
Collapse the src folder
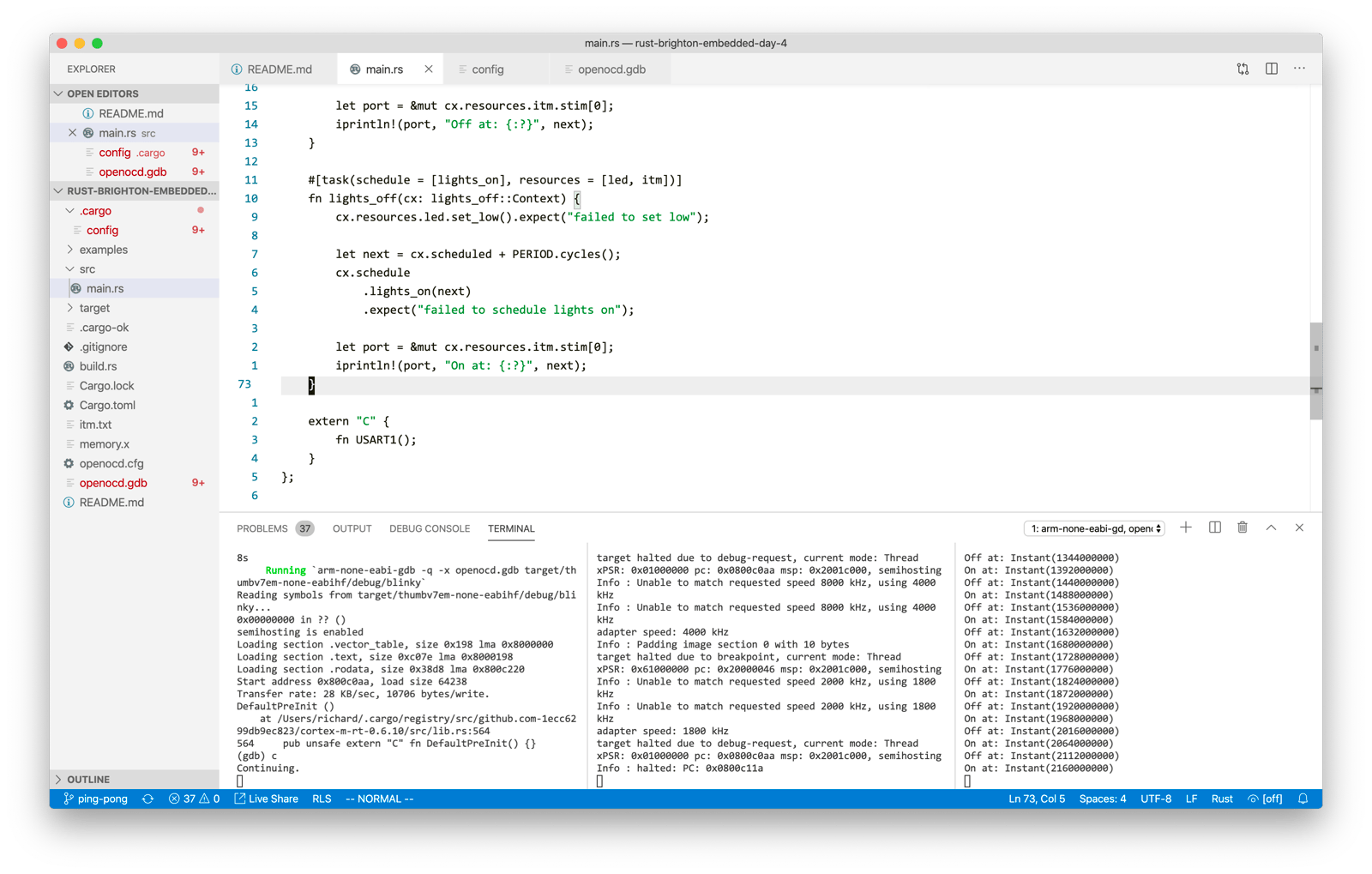point(134,269)
